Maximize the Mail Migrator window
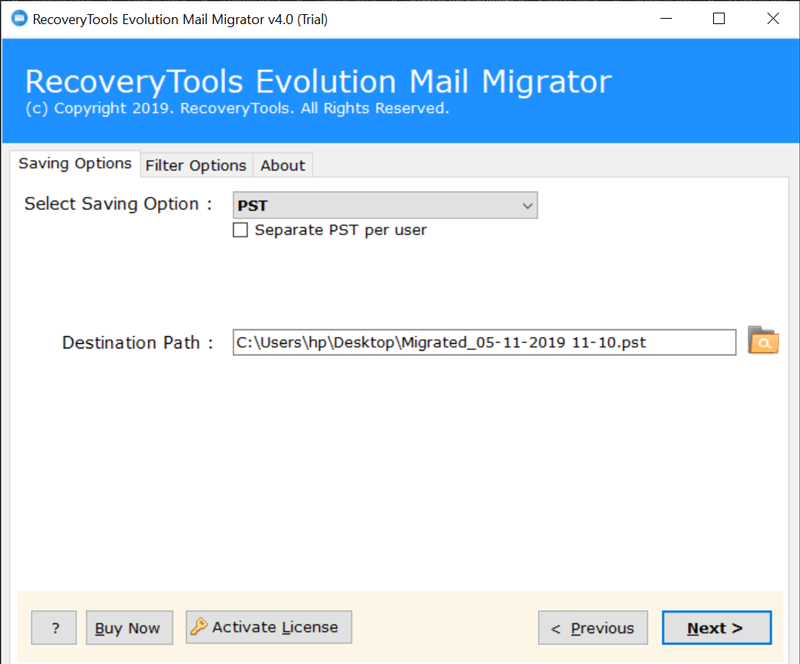800x664 pixels. click(x=719, y=19)
